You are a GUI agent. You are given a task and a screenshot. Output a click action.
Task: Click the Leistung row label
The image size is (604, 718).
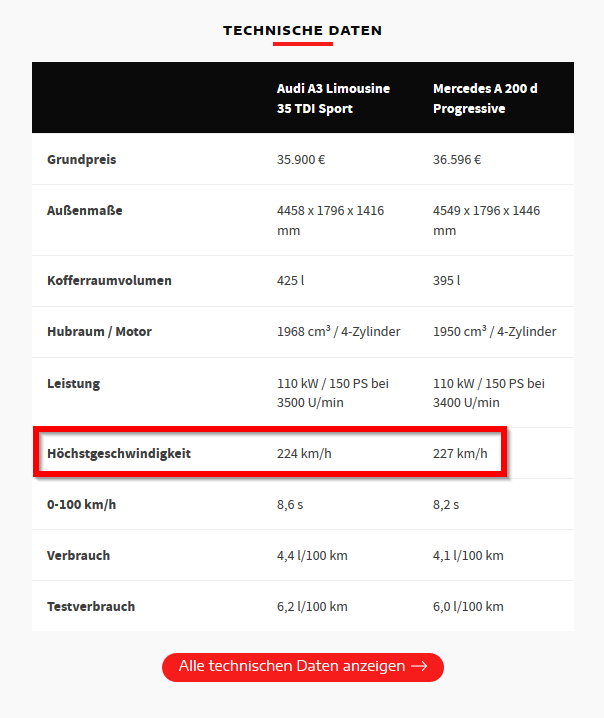pos(73,383)
